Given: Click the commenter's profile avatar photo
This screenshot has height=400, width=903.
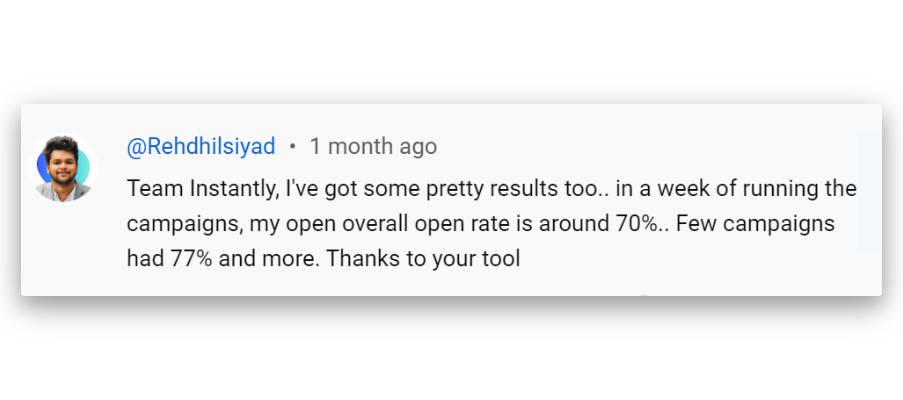Looking at the screenshot, I should [63, 167].
